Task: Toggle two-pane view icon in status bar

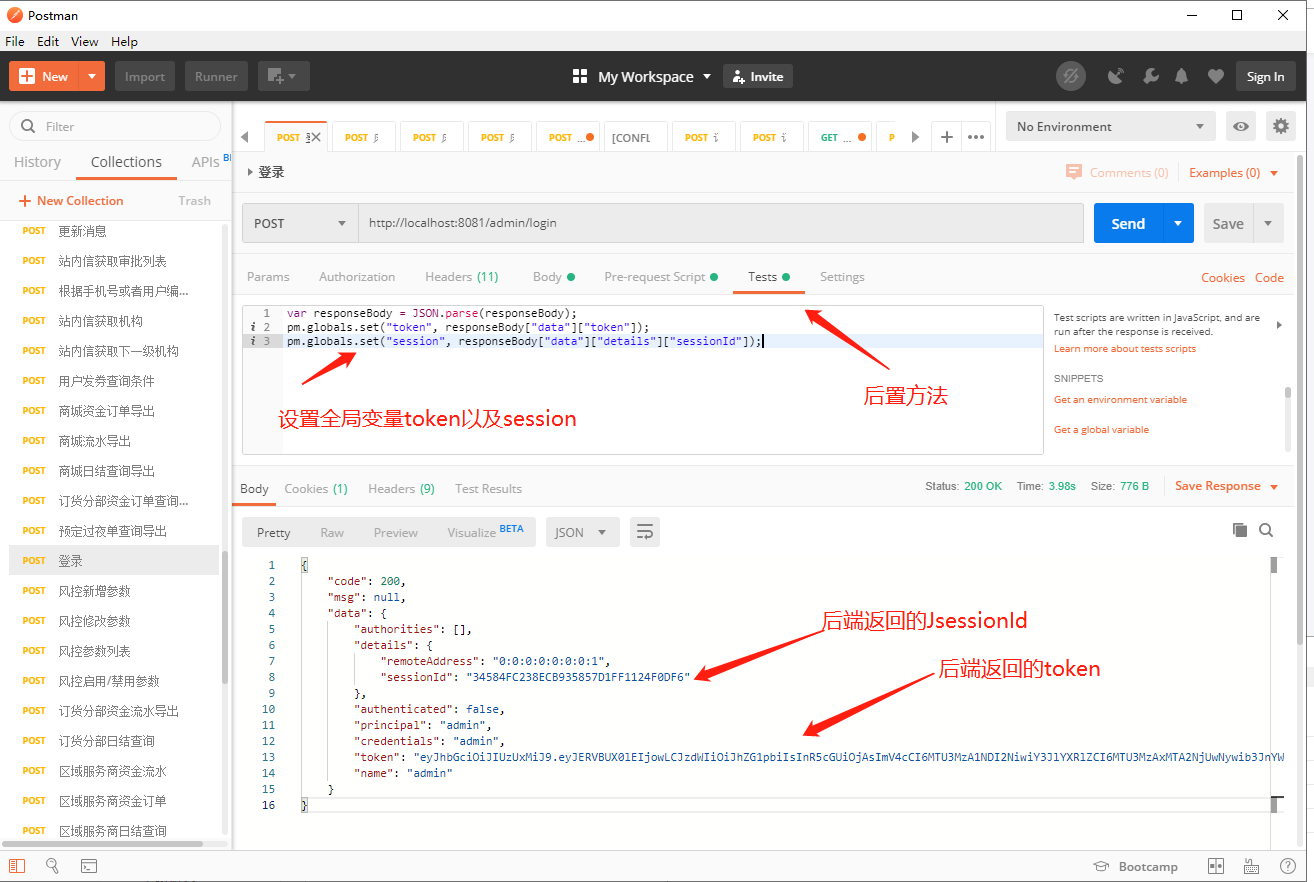Action: pos(1215,866)
